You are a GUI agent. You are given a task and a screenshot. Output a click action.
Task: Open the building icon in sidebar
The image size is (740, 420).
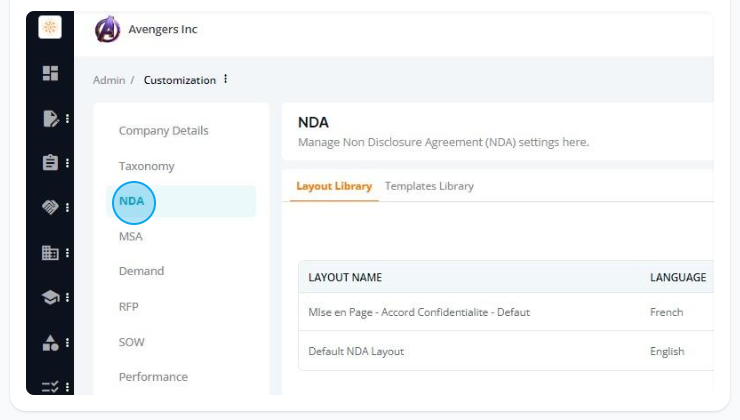(50, 252)
